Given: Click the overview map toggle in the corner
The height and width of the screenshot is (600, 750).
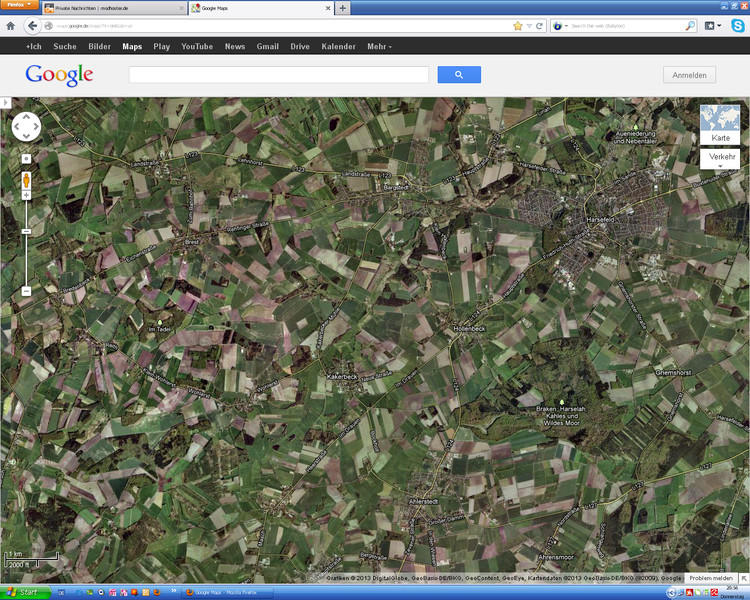Looking at the screenshot, I should [x=744, y=578].
